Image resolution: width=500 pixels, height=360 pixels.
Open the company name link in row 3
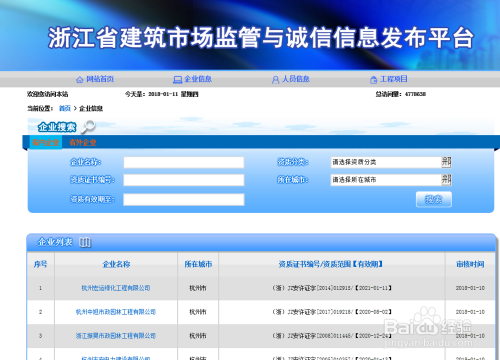[116, 336]
